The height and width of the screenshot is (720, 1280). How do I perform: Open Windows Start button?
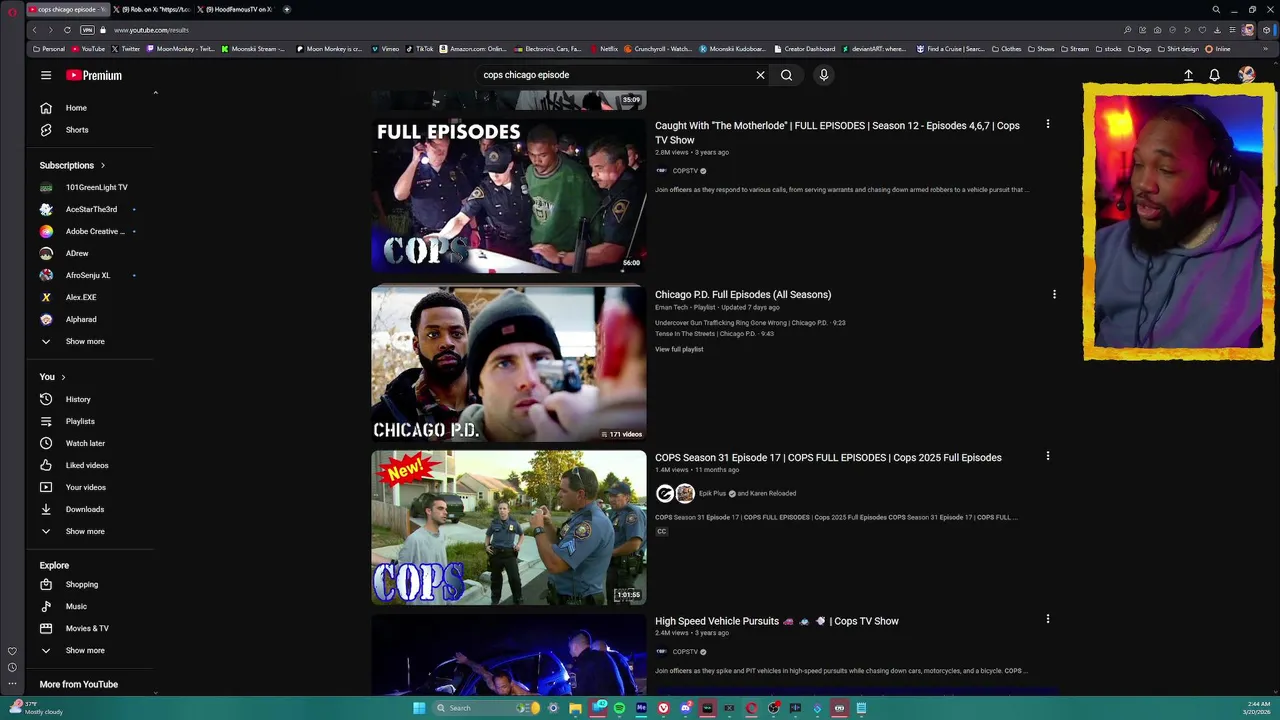tap(419, 708)
